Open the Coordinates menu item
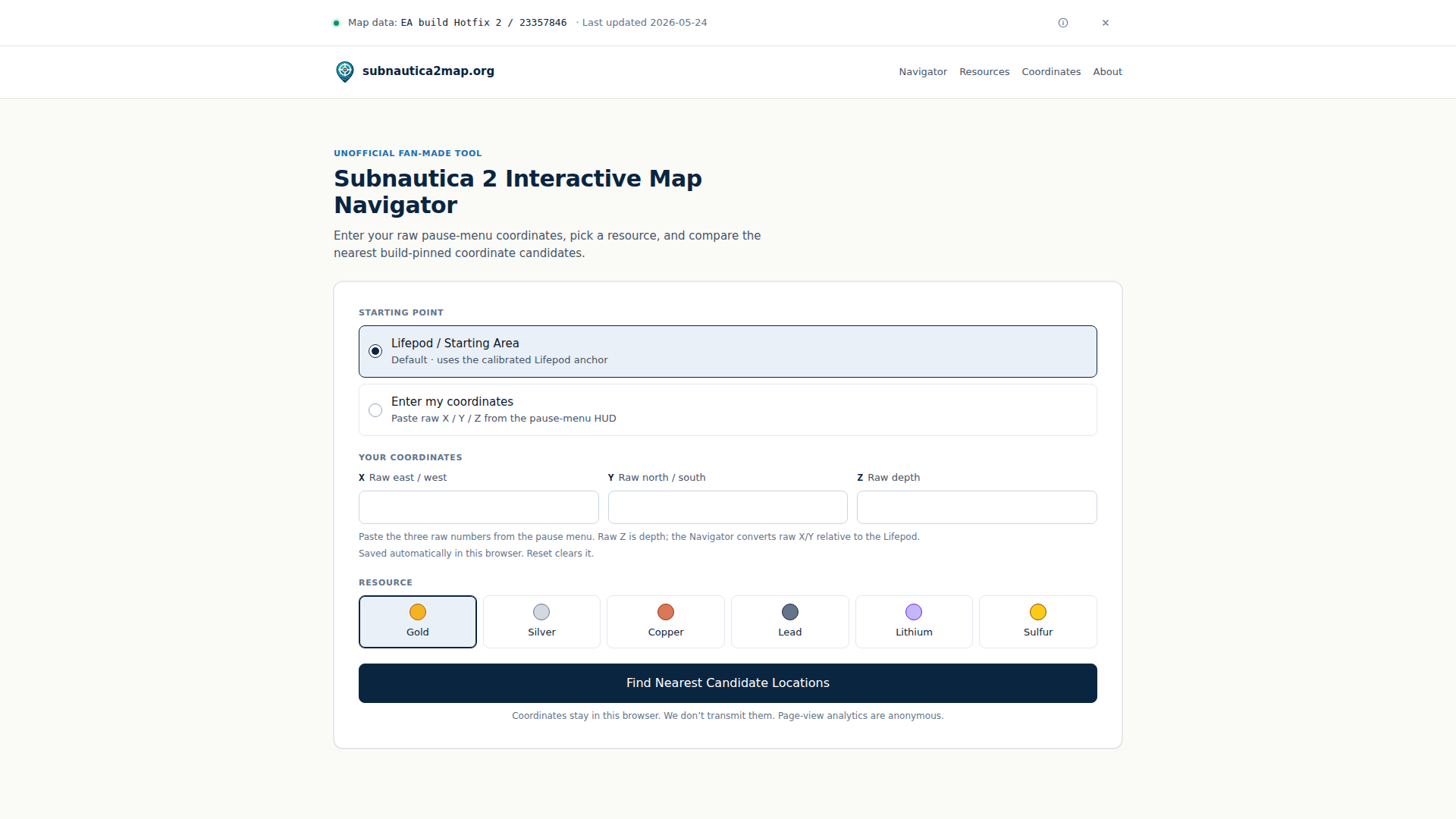Image resolution: width=1456 pixels, height=819 pixels. click(1051, 72)
